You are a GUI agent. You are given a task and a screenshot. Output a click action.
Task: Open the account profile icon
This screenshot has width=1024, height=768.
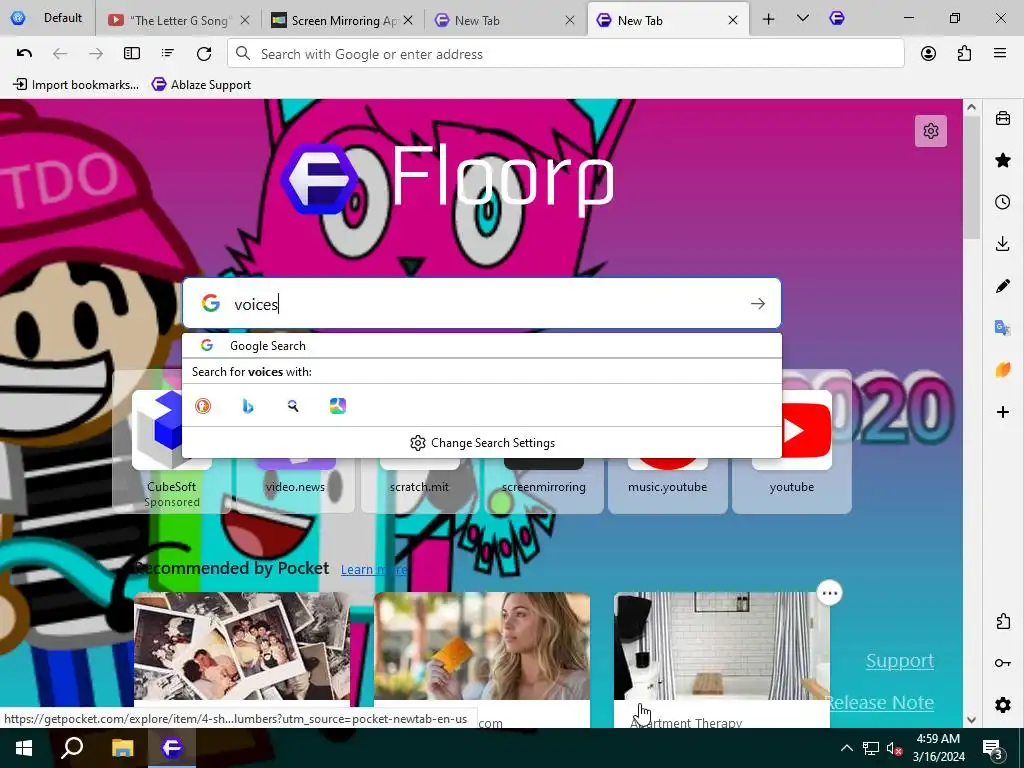point(928,54)
